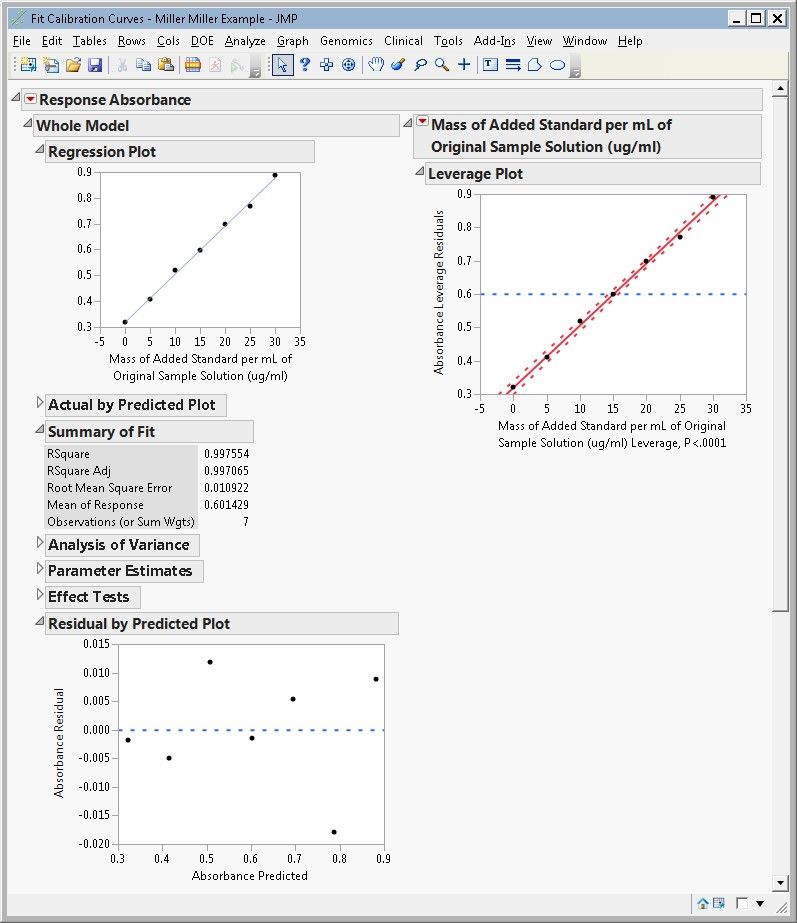The width and height of the screenshot is (797, 923).
Task: Select the oval shape tool
Action: coord(557,65)
